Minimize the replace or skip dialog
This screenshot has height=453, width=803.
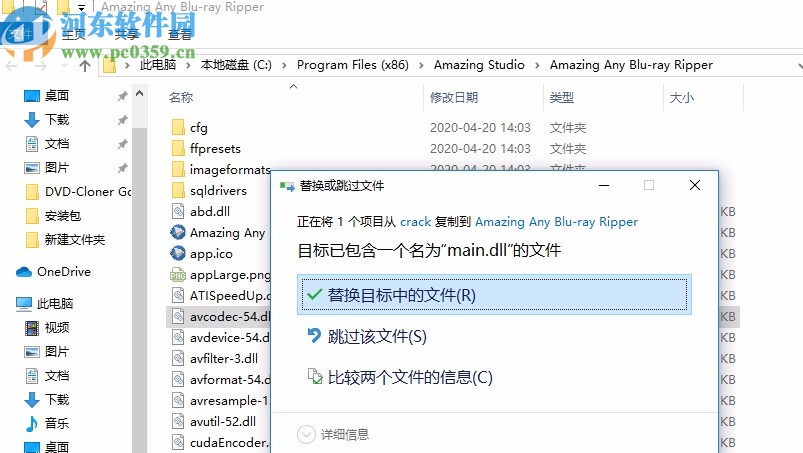tap(604, 185)
